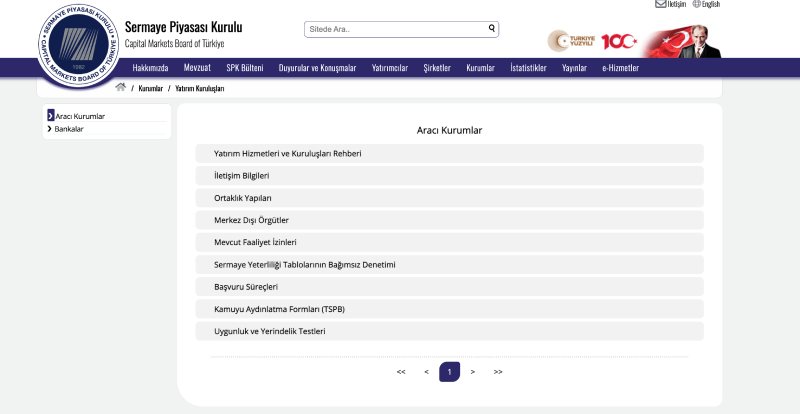
Task: Open the Kurumlar menu
Action: (x=481, y=68)
